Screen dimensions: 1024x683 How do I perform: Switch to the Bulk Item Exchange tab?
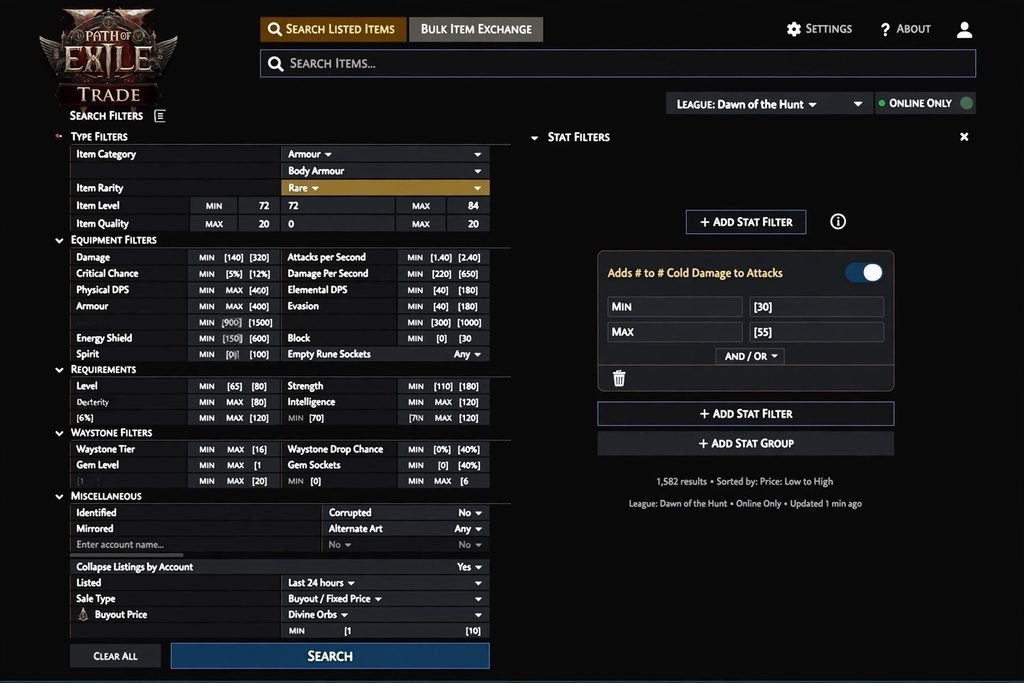476,29
